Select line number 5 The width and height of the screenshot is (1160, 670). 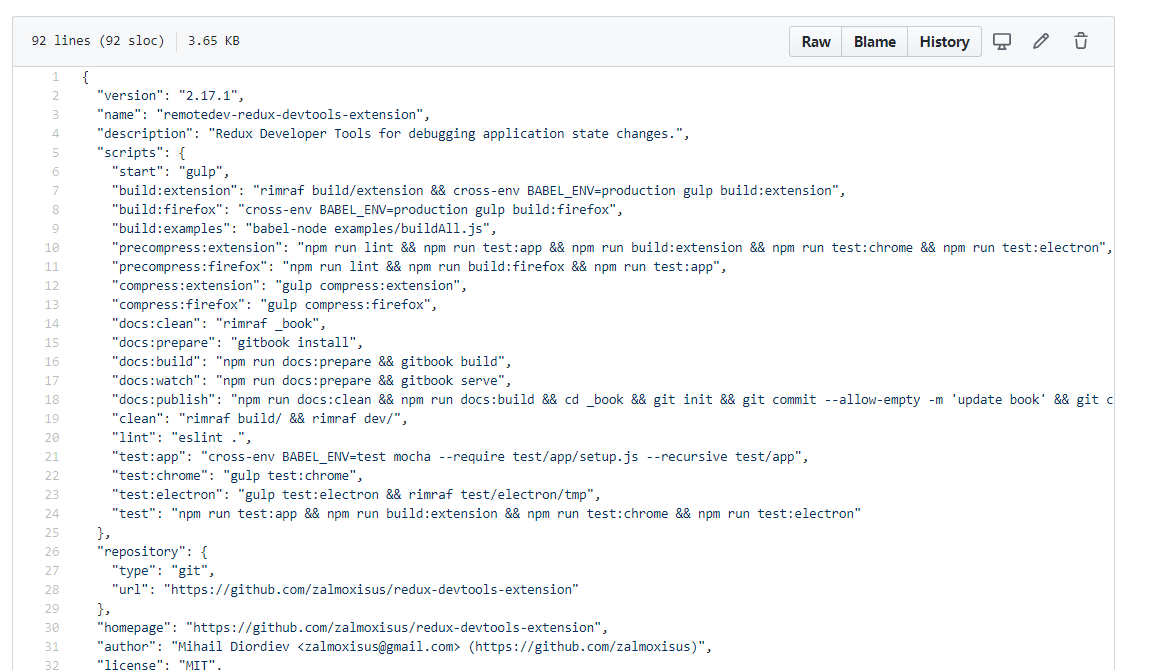click(55, 153)
